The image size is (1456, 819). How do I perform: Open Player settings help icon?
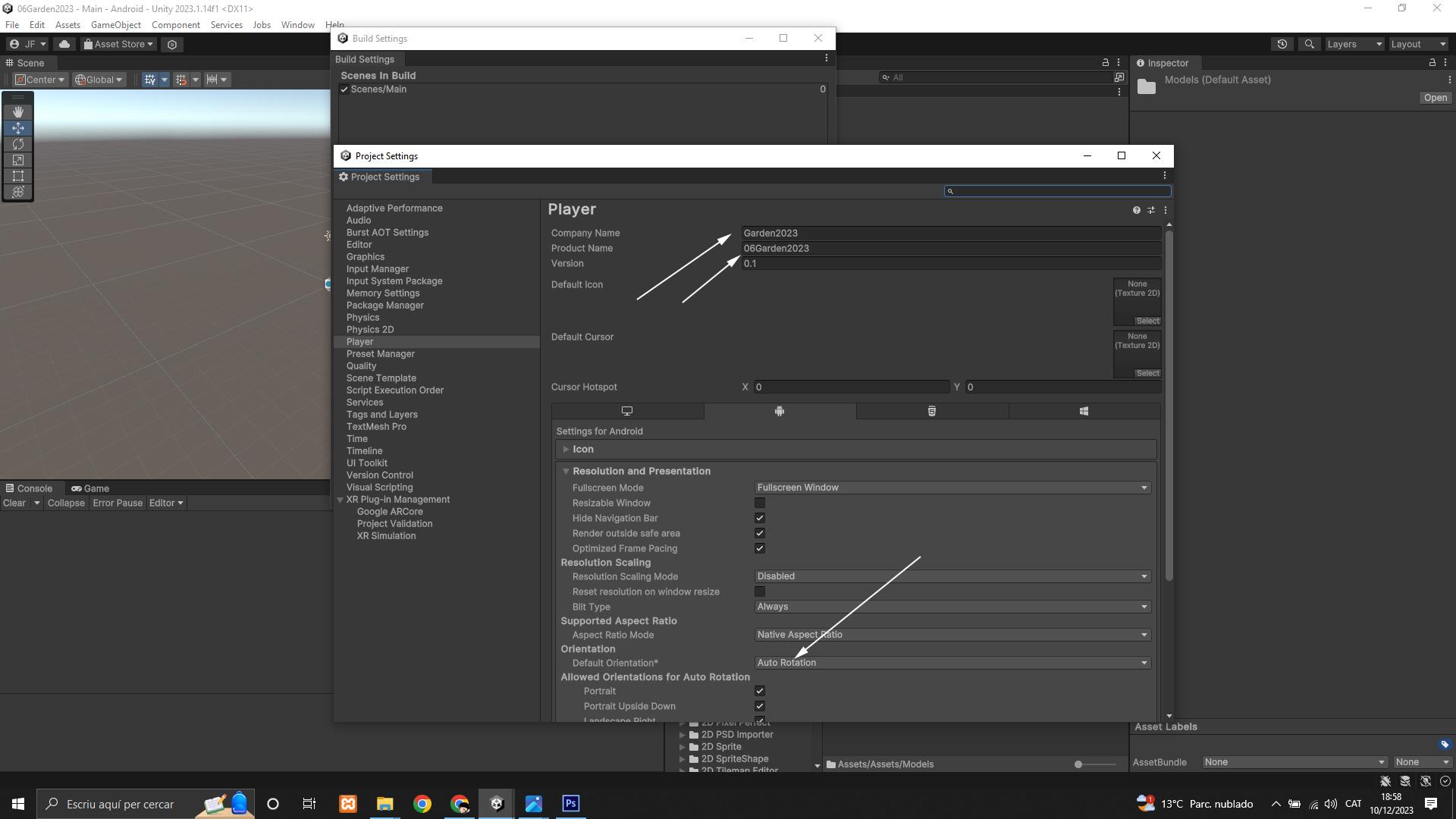1136,210
